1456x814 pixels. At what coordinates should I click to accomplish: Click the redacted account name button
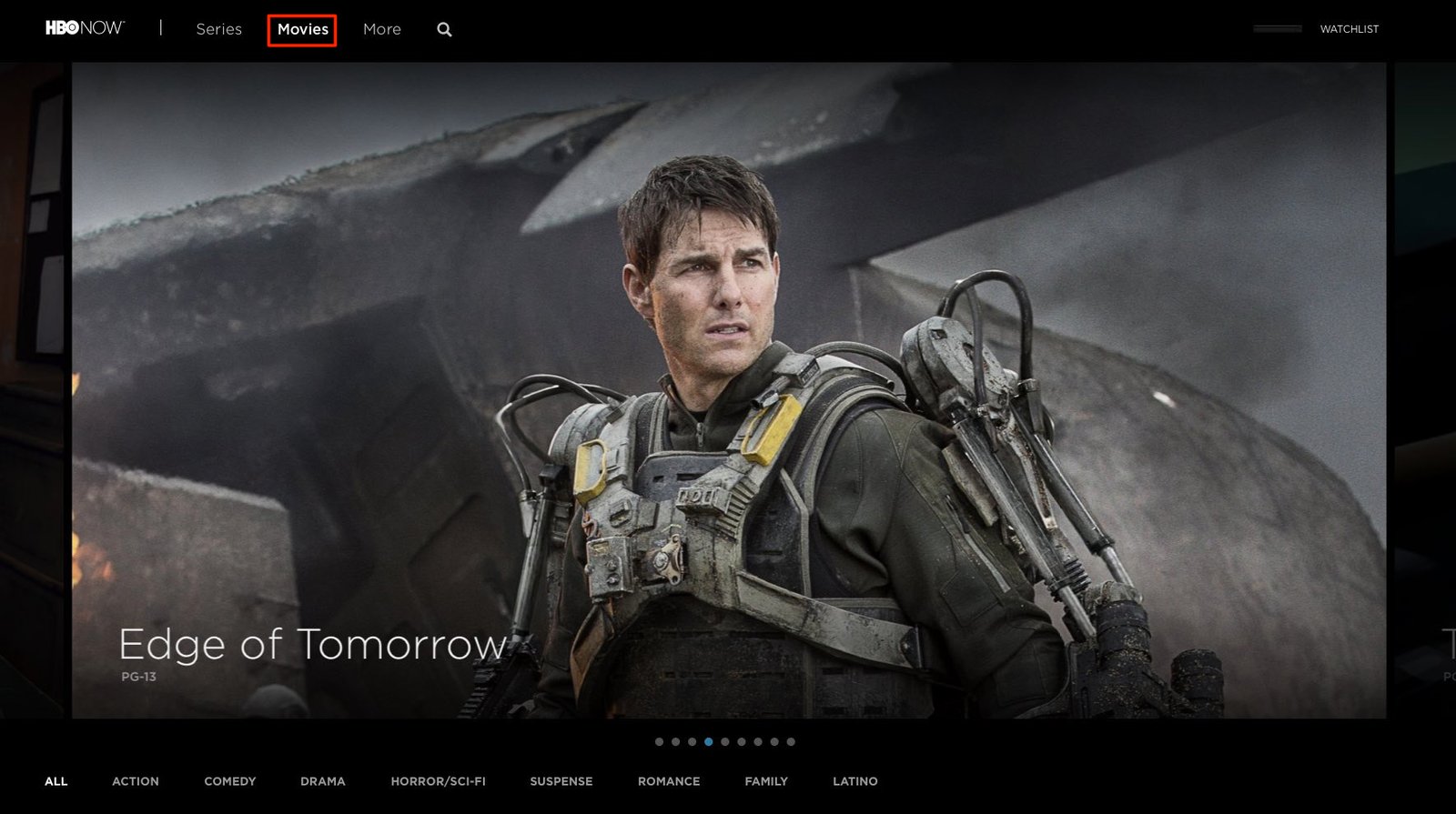pyautogui.click(x=1278, y=29)
